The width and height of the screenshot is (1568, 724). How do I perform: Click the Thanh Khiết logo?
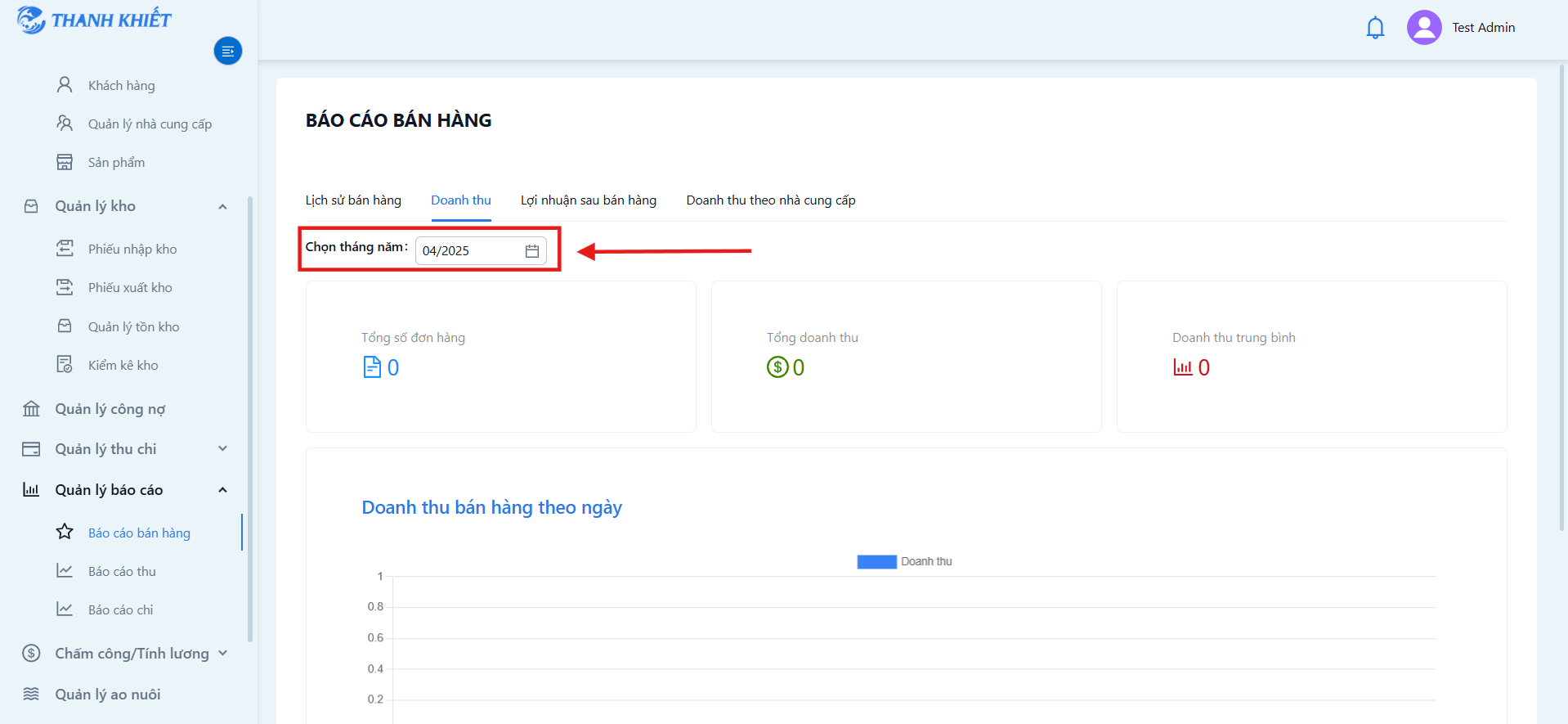click(x=94, y=20)
